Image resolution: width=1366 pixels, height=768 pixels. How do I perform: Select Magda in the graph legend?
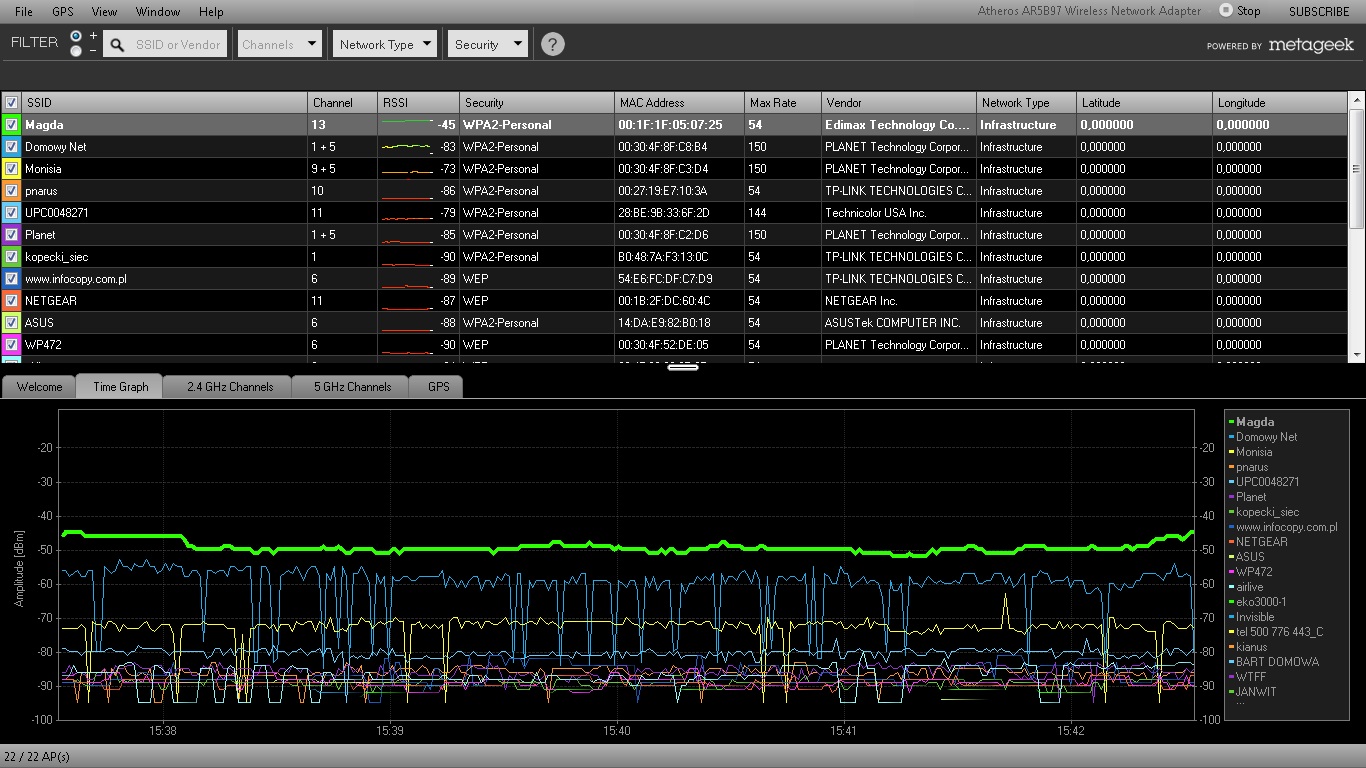[1255, 422]
